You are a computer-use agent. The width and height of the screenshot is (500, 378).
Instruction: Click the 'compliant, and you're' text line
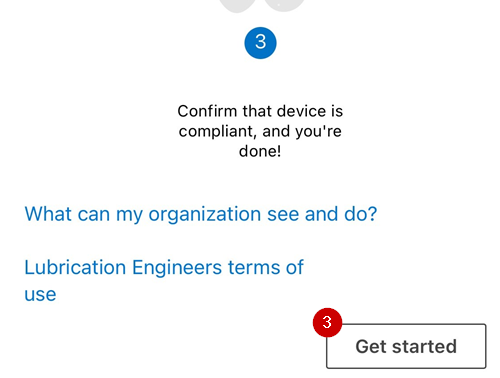click(x=260, y=131)
